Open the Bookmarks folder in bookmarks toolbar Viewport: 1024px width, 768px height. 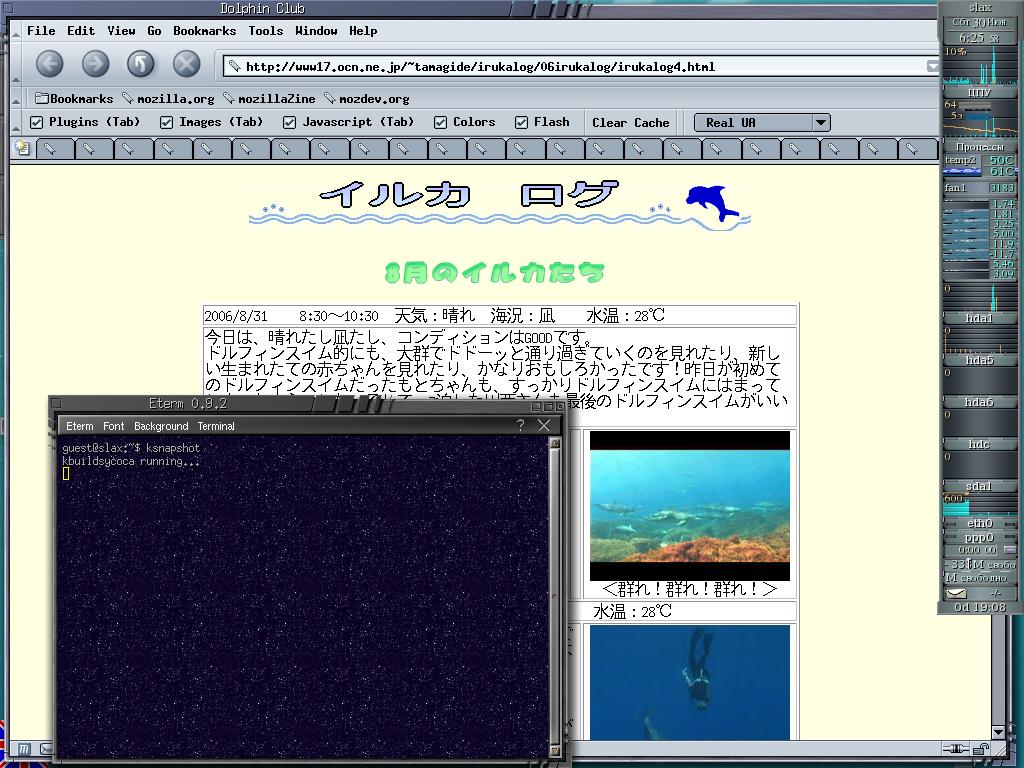[x=74, y=99]
